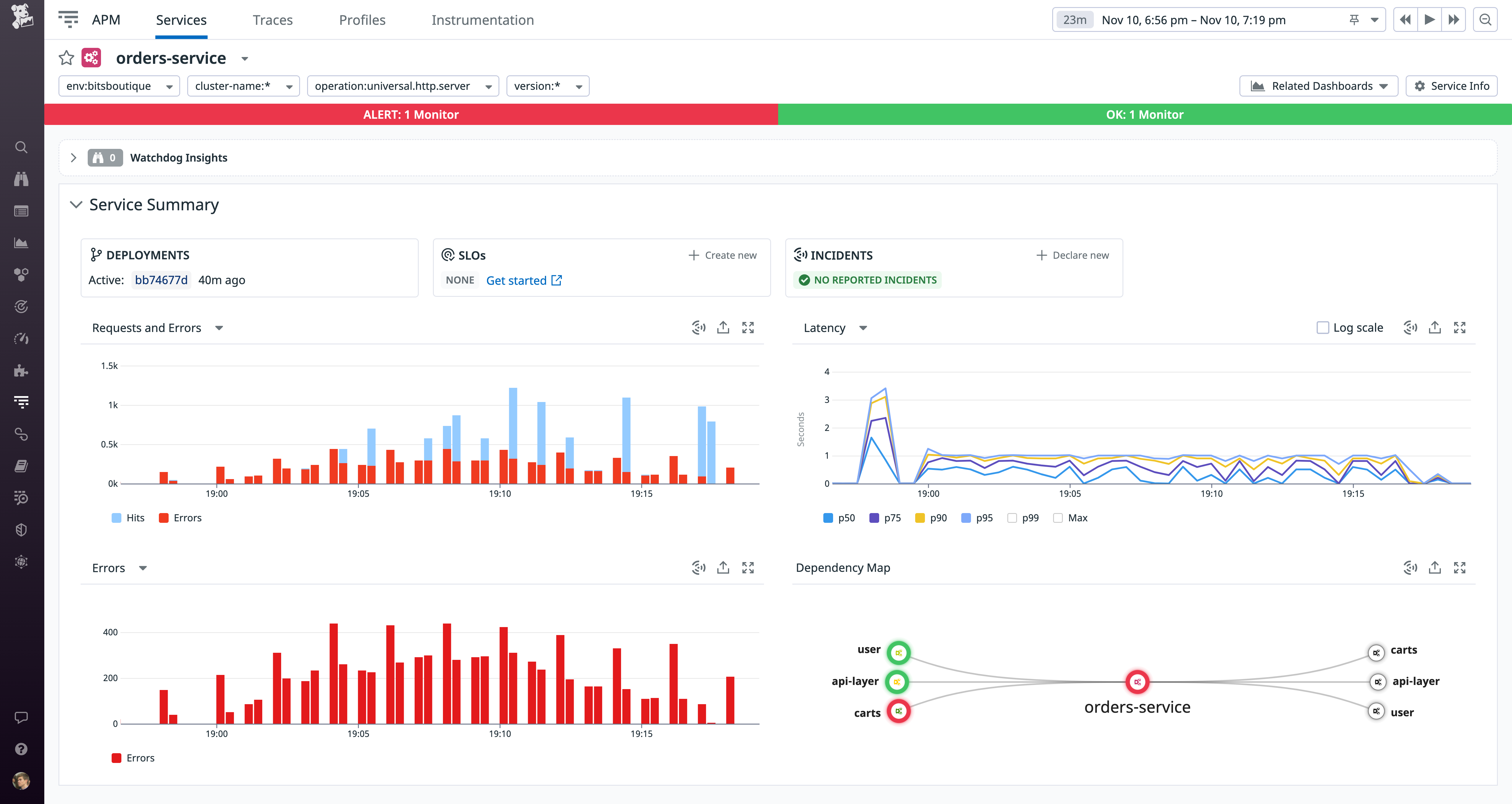Switch to the Traces tab

click(x=273, y=19)
